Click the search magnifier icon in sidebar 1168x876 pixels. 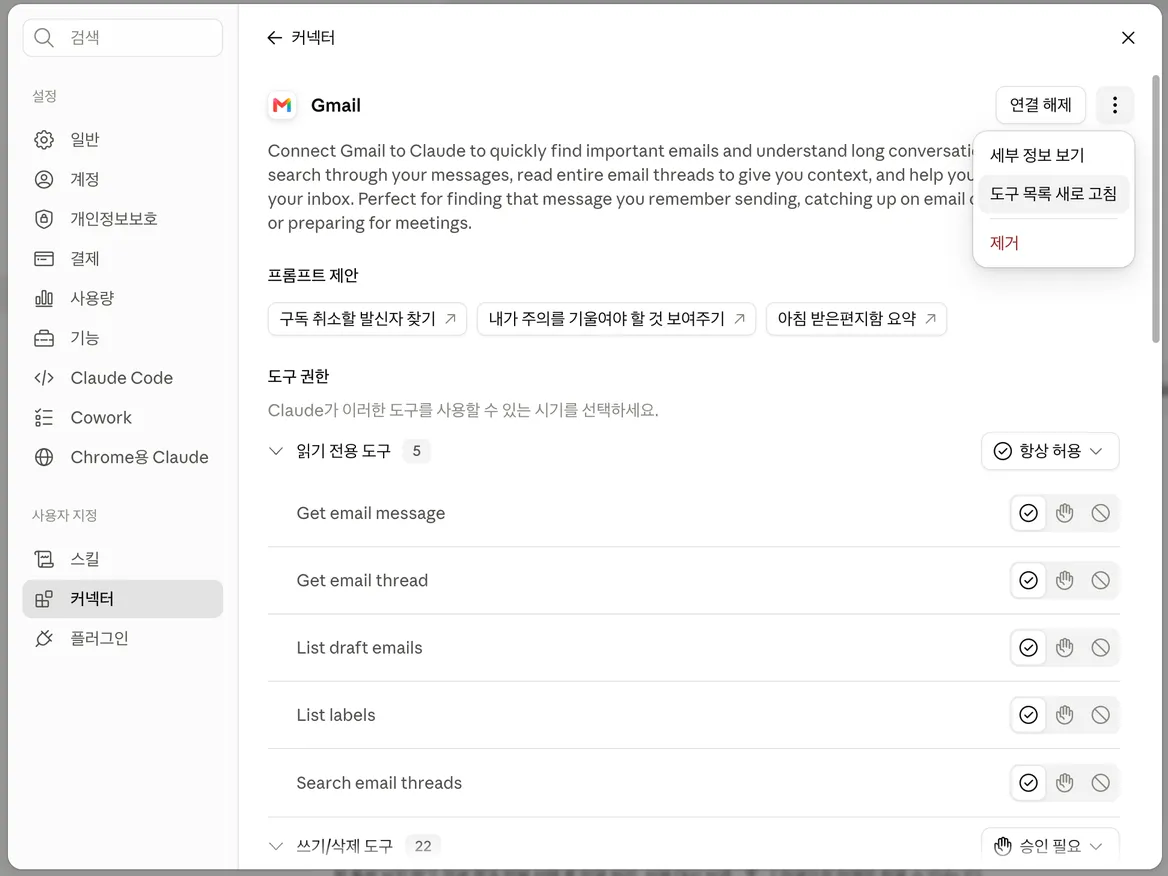tap(44, 37)
